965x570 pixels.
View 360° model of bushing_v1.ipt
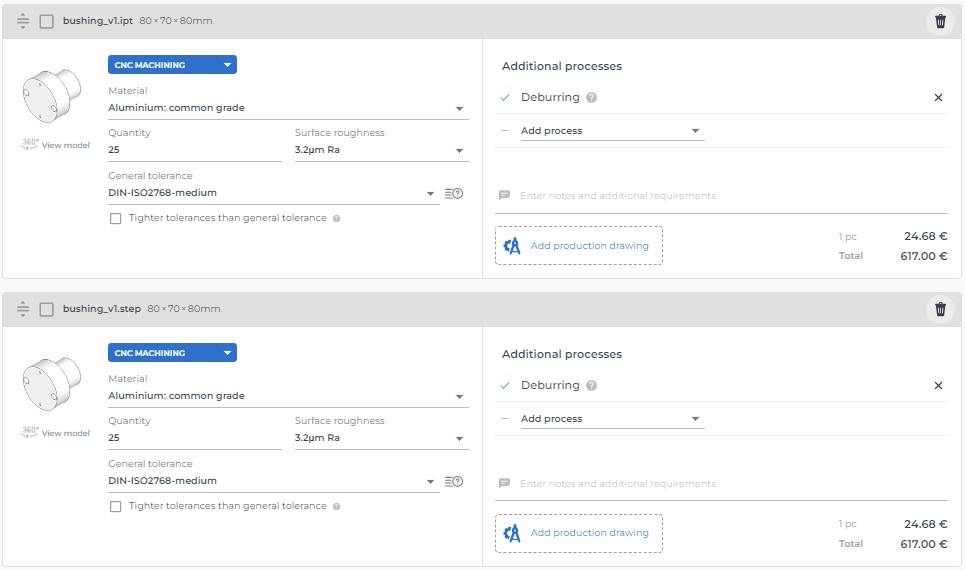click(x=56, y=145)
